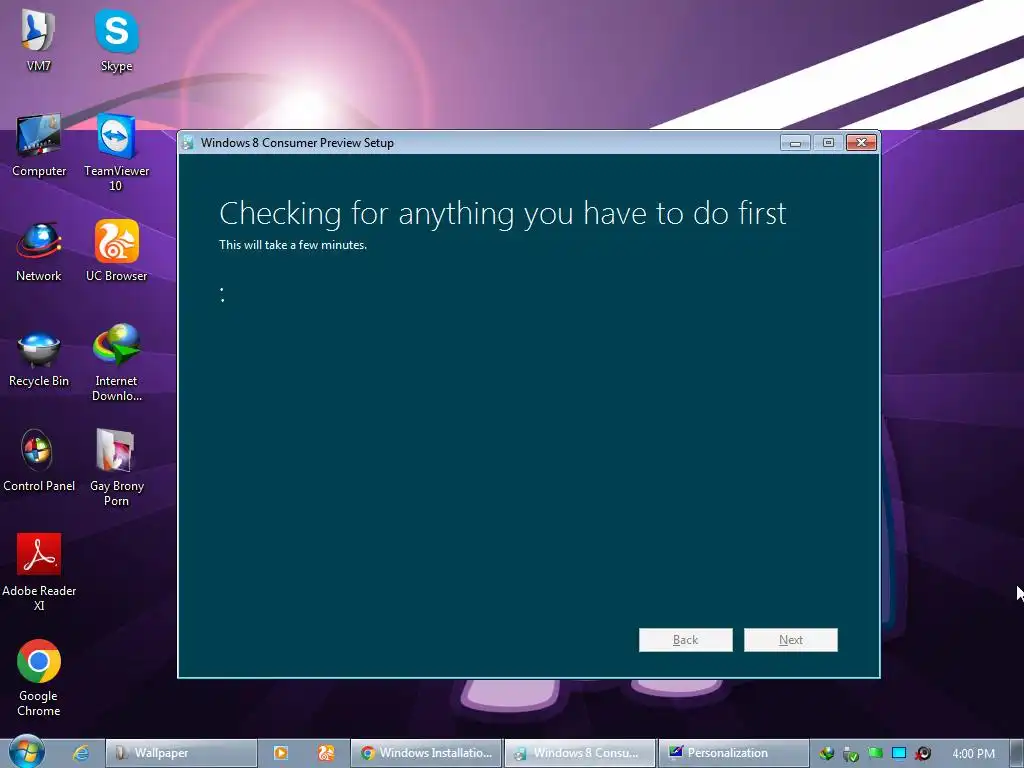The height and width of the screenshot is (768, 1024).
Task: Click the UC Browser taskbar icon
Action: point(326,753)
